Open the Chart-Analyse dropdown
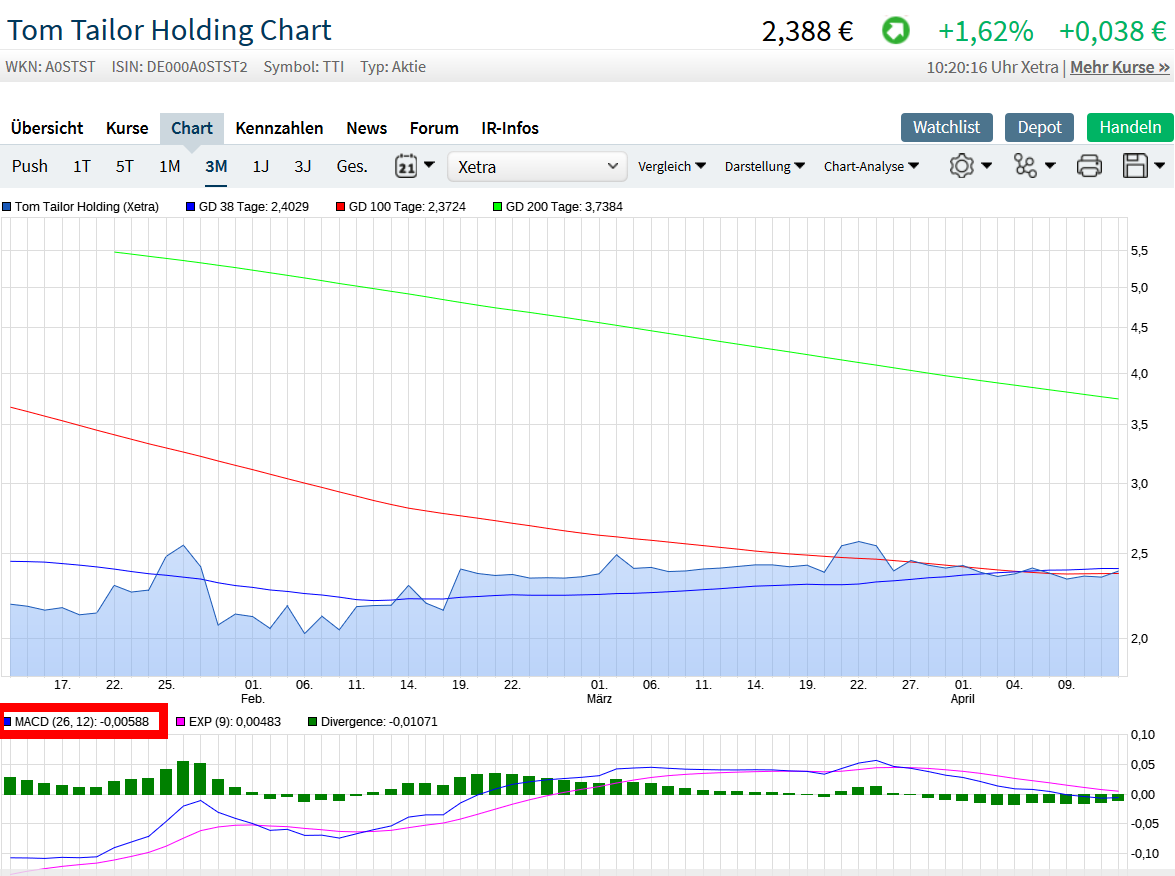 [872, 166]
